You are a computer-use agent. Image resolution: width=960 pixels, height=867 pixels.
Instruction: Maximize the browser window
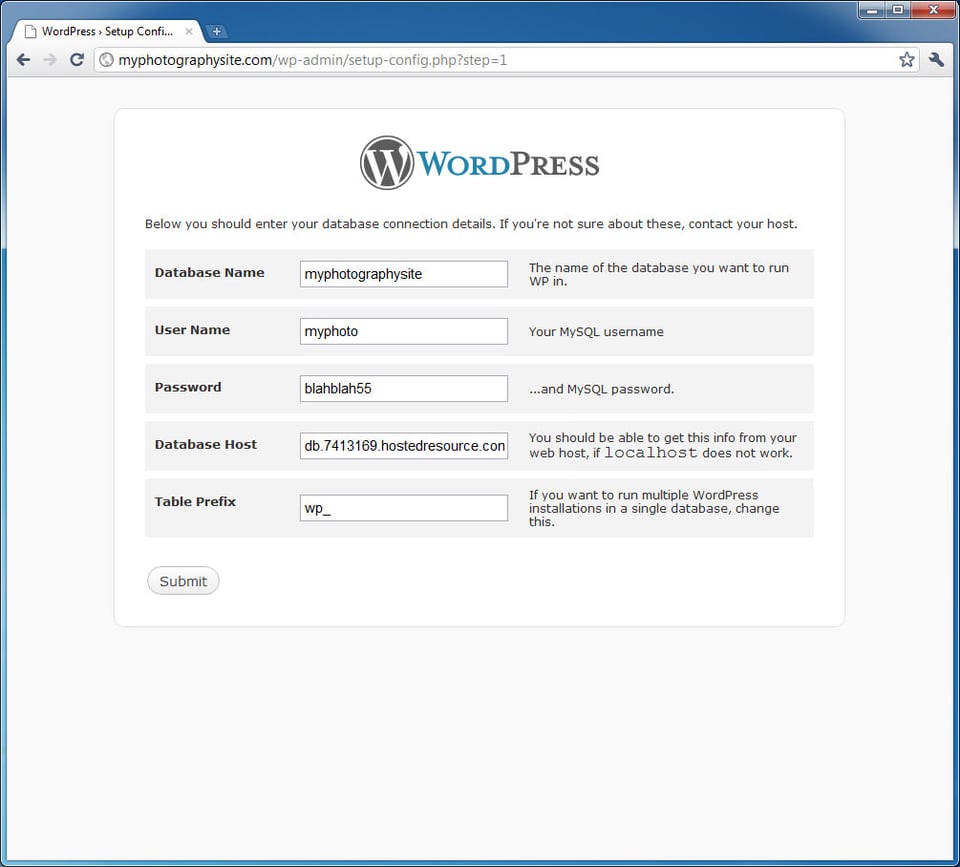click(898, 10)
